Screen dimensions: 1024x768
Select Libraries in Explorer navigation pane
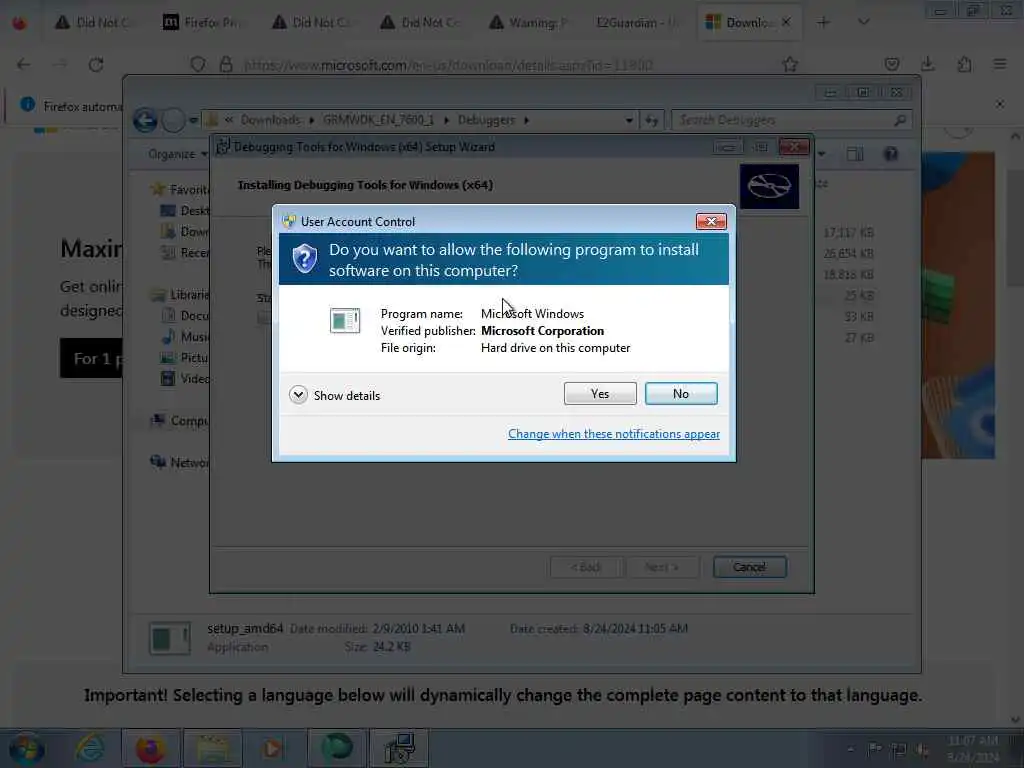[x=181, y=295]
